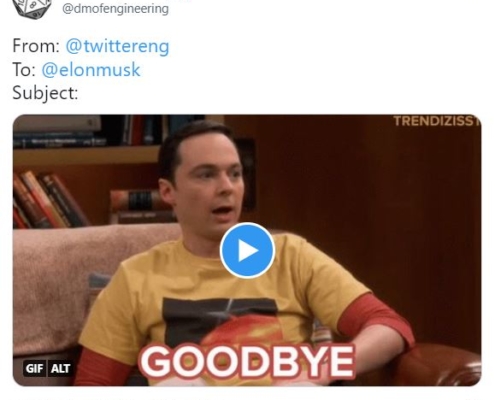The height and width of the screenshot is (400, 495).
Task: Click the man's face in the GIF
Action: tap(207, 187)
